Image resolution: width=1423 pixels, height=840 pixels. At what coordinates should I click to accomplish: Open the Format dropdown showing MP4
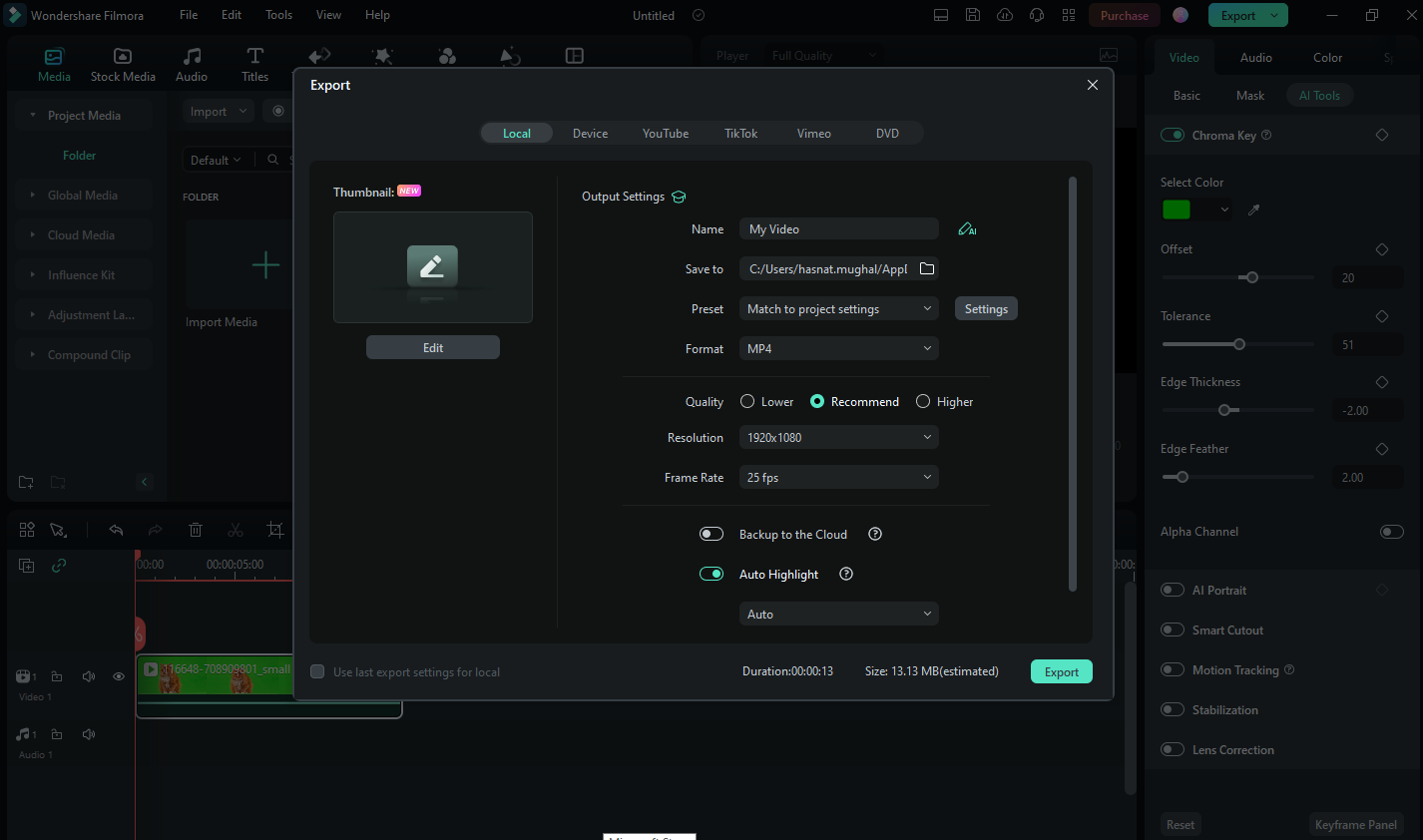(x=838, y=348)
